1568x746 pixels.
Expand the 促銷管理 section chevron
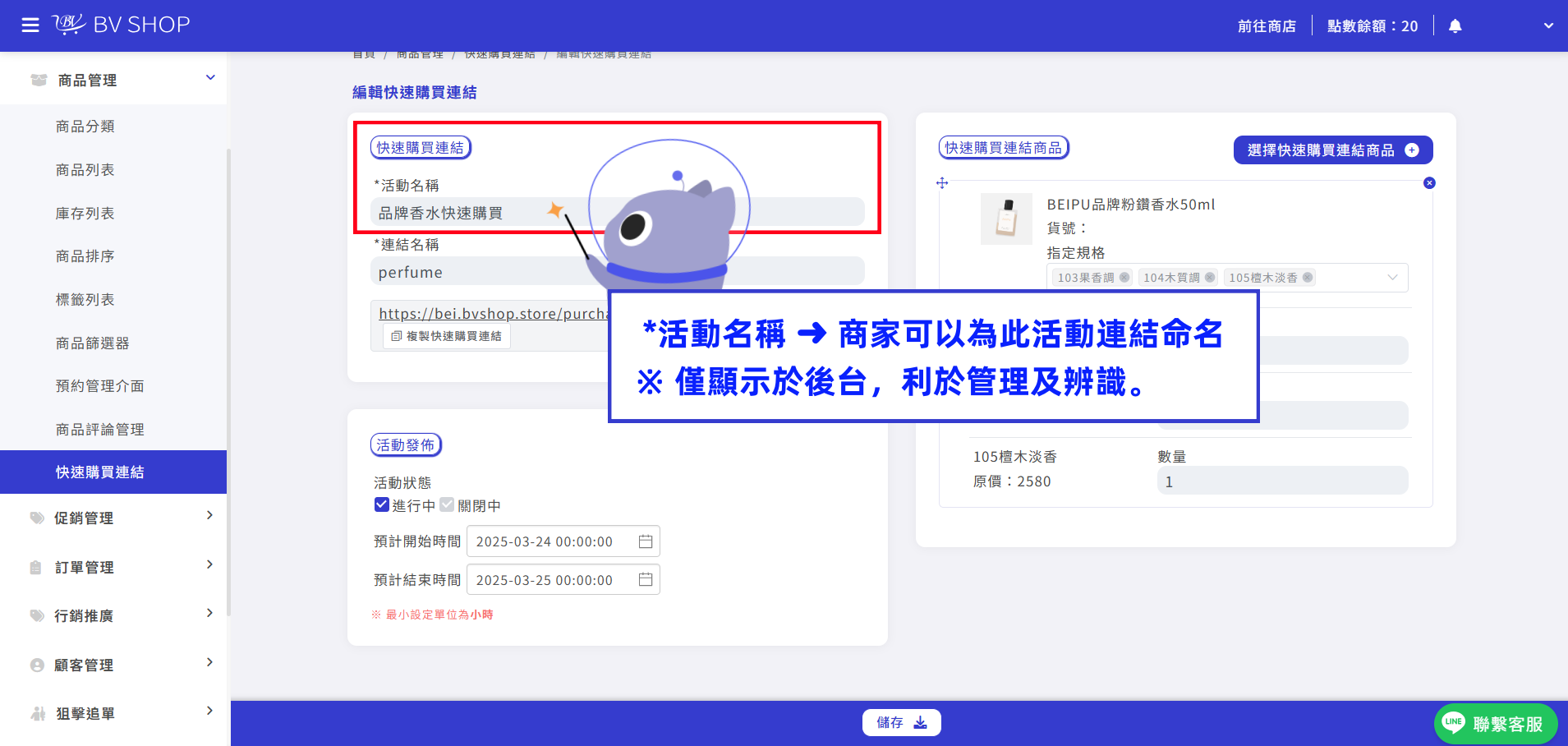tap(209, 515)
